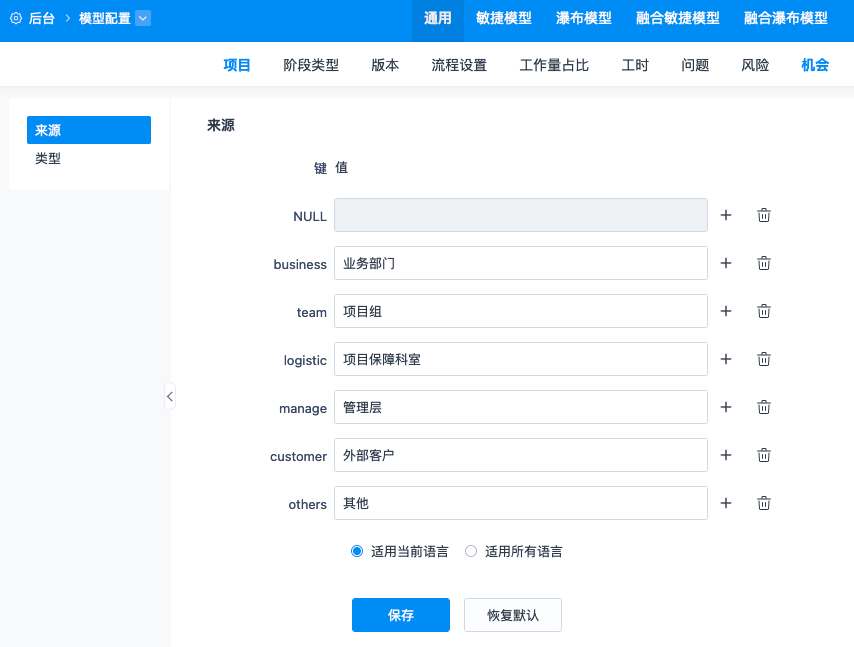The image size is (854, 647).
Task: Remove the manage row using trash icon
Action: 764,407
